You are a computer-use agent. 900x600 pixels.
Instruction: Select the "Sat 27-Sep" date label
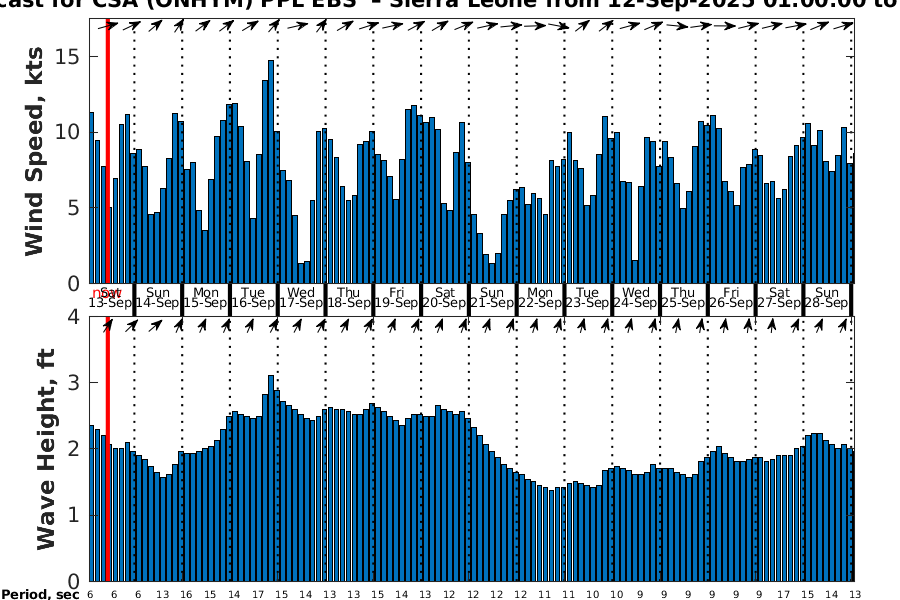(779, 297)
